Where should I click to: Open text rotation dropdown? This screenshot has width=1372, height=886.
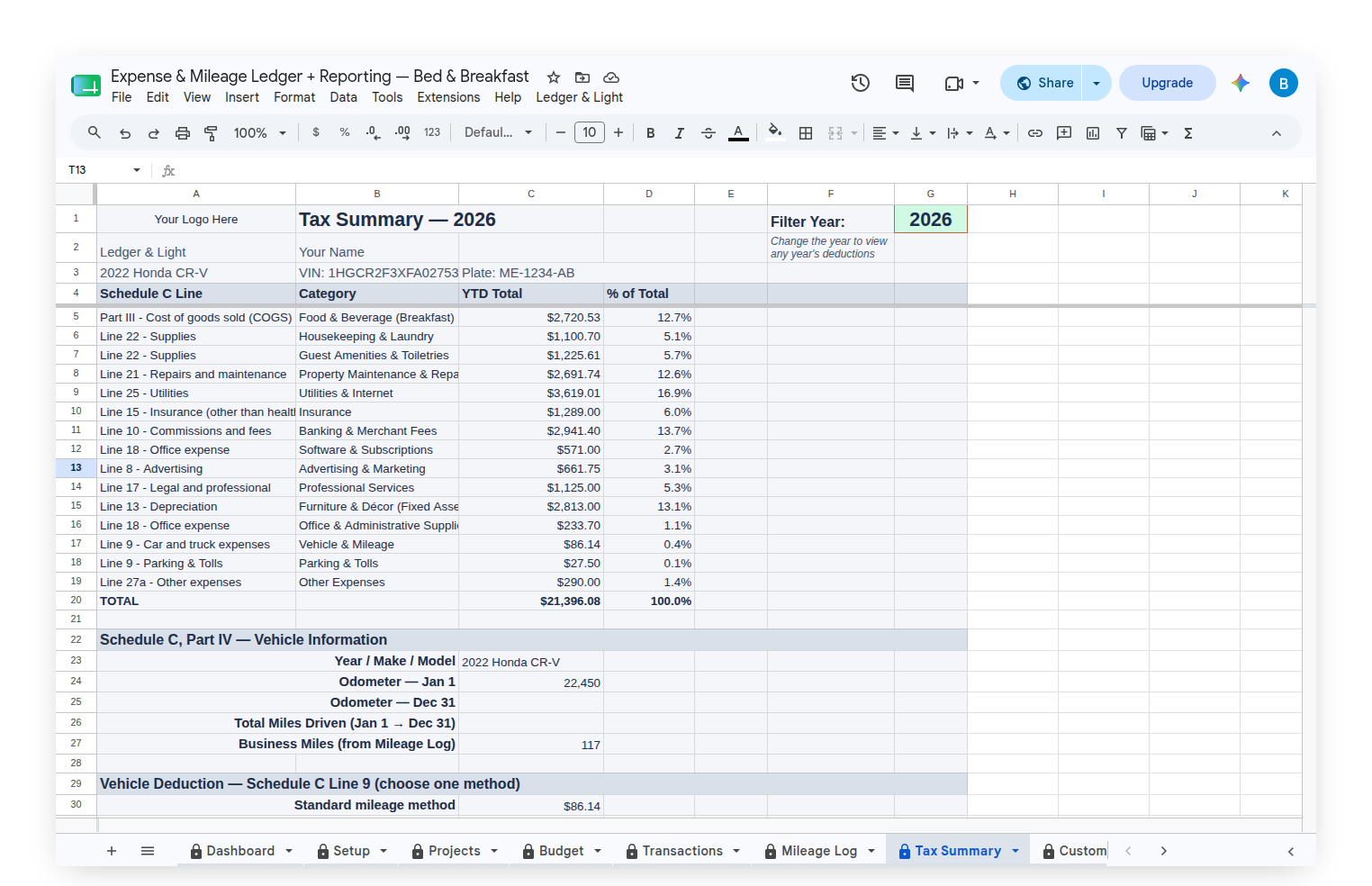click(x=997, y=133)
